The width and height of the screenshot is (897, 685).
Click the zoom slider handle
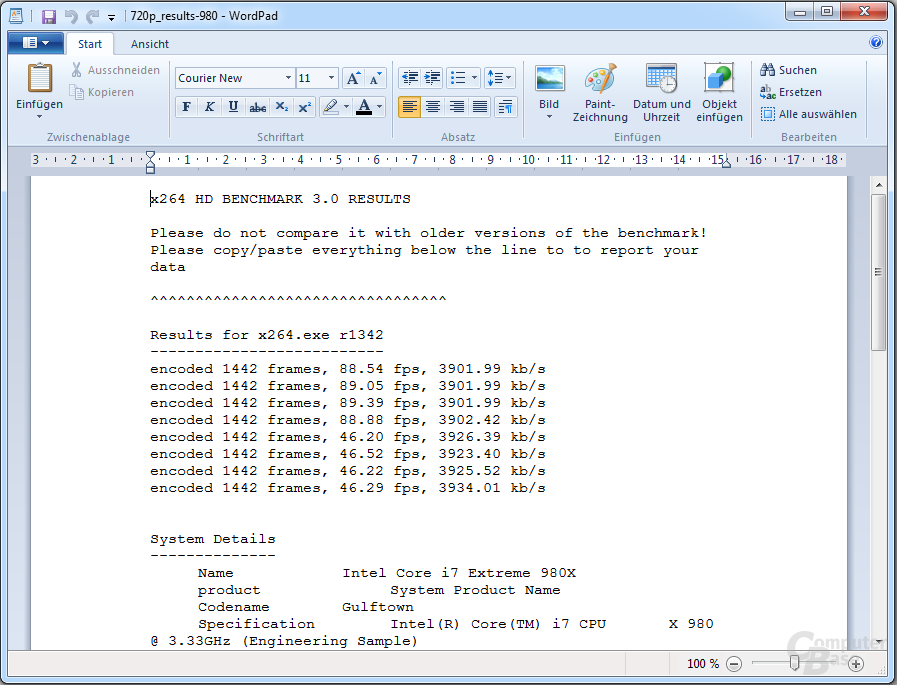point(795,663)
